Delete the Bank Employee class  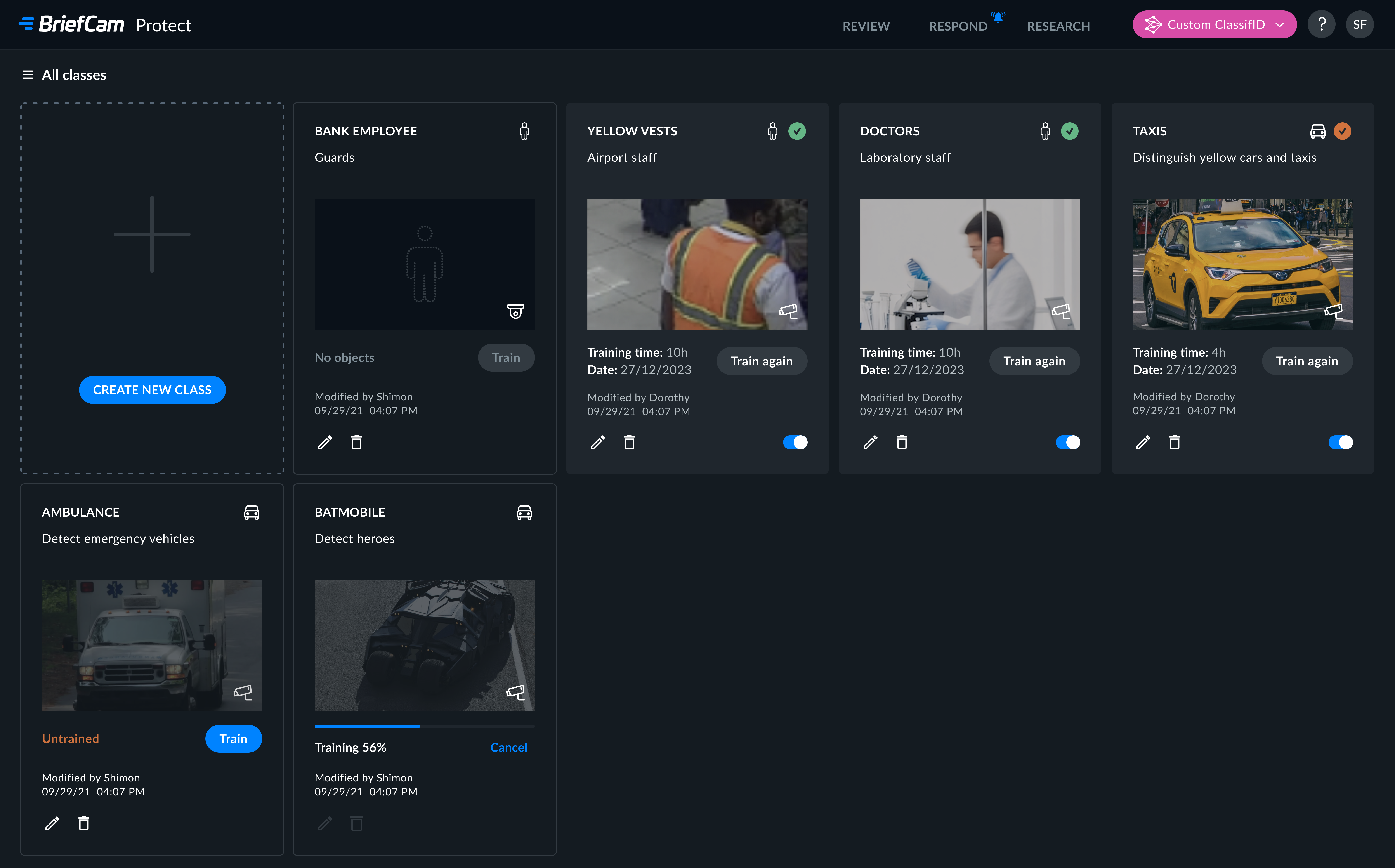coord(356,443)
